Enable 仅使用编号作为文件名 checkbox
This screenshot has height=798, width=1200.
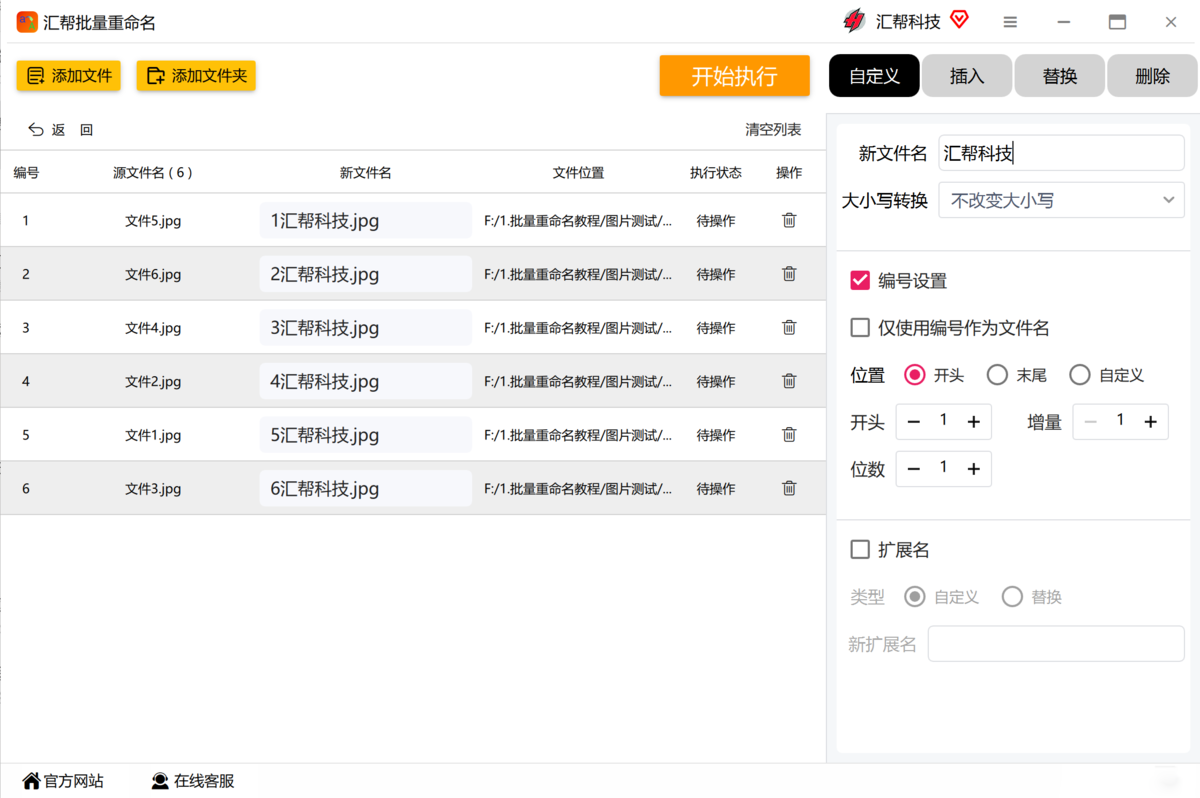860,328
